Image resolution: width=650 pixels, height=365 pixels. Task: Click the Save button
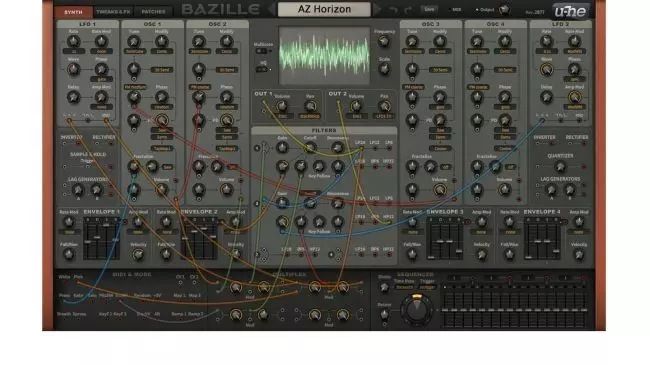(429, 9)
